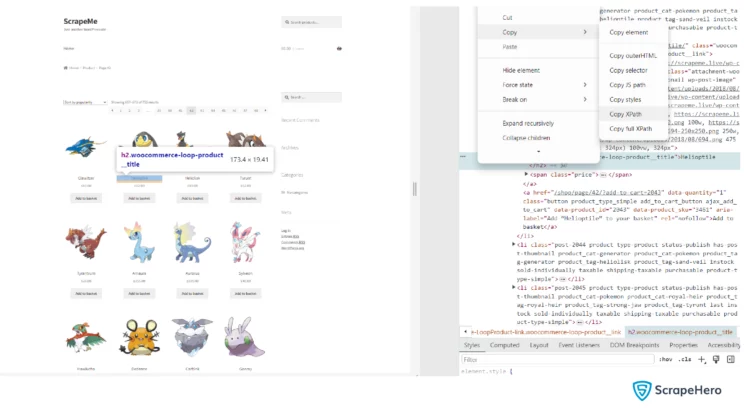The image size is (744, 413).
Task: Open the Sylveon product image
Action: click(x=245, y=243)
